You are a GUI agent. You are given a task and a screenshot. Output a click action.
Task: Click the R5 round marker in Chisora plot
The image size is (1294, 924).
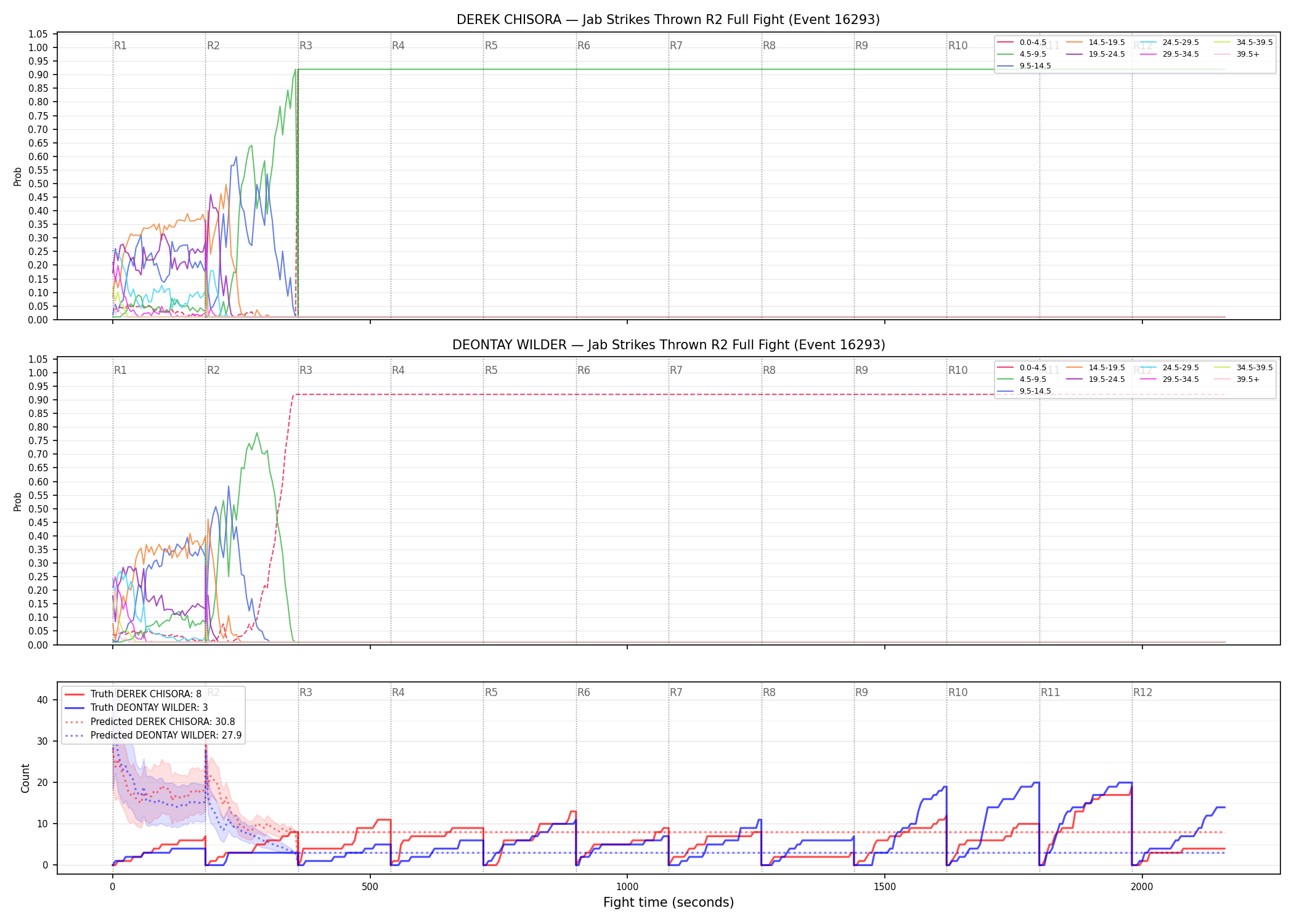tap(491, 46)
